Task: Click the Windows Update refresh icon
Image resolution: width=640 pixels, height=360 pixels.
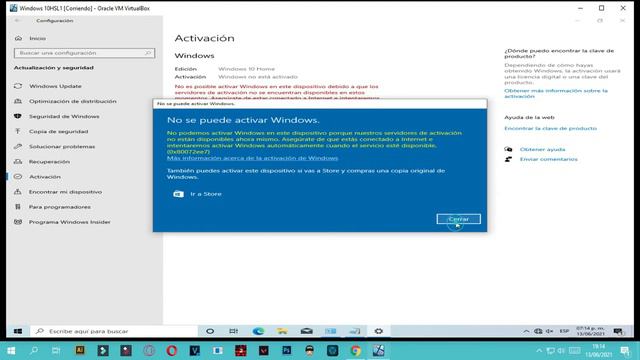Action: tap(18, 86)
